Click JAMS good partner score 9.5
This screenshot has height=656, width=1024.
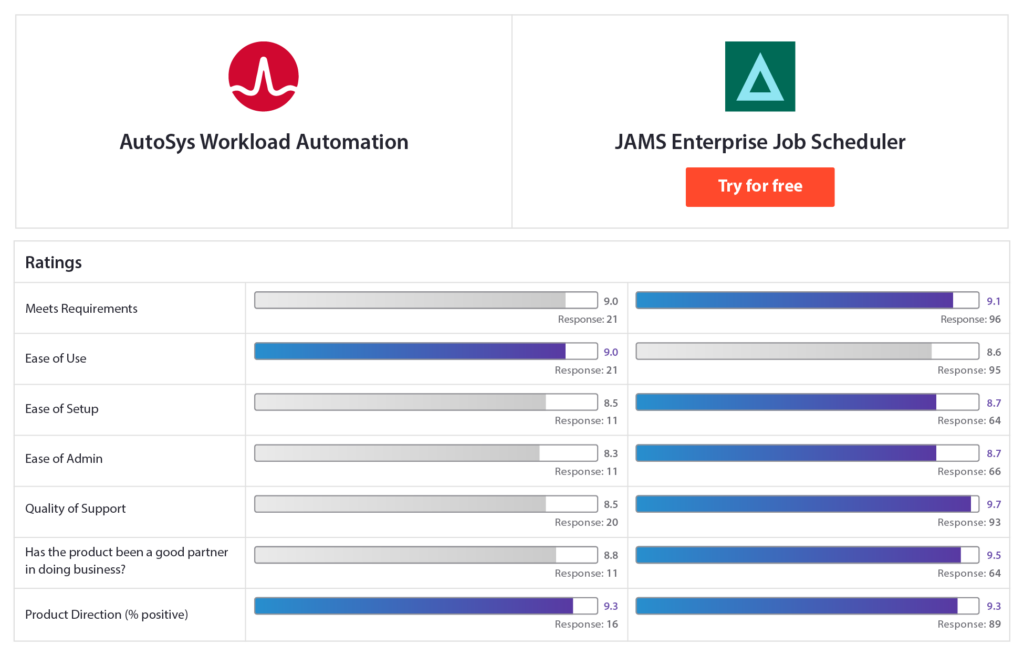993,555
